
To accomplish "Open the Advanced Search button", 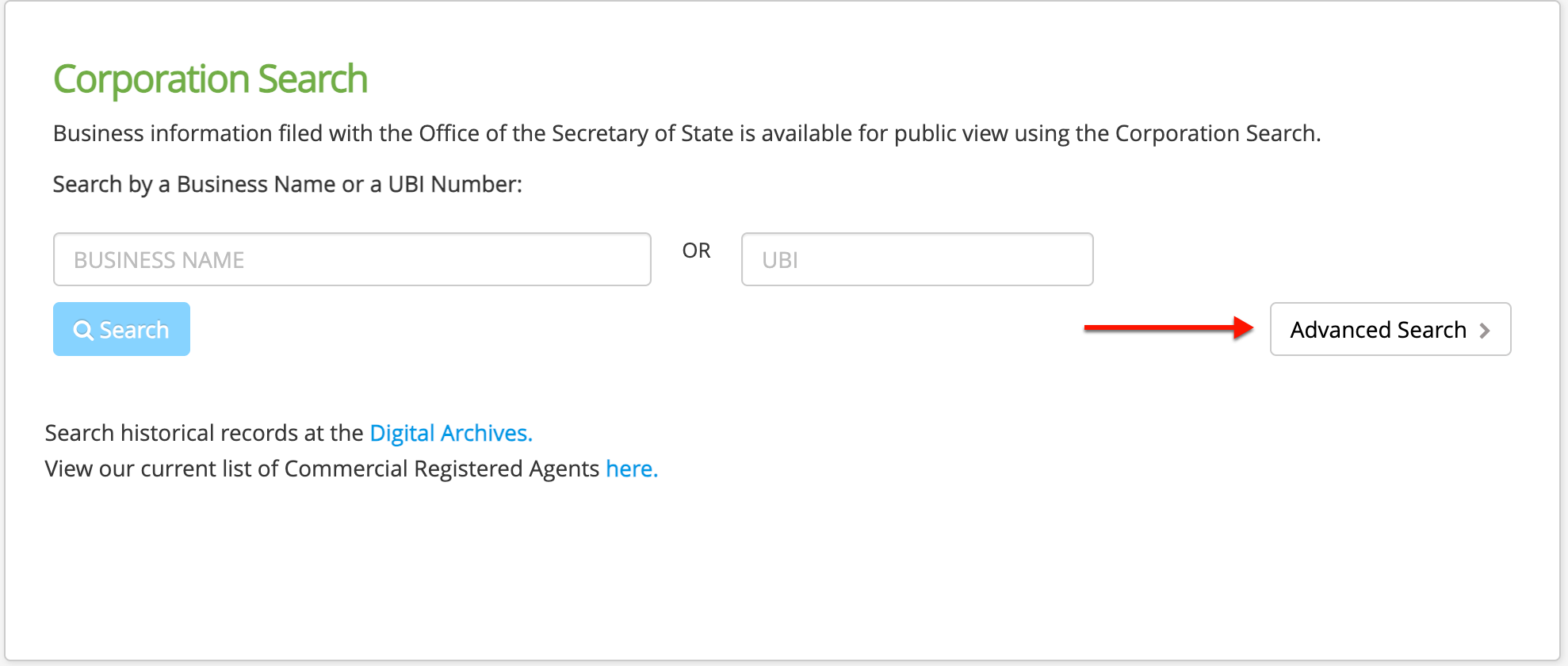I will point(1390,329).
